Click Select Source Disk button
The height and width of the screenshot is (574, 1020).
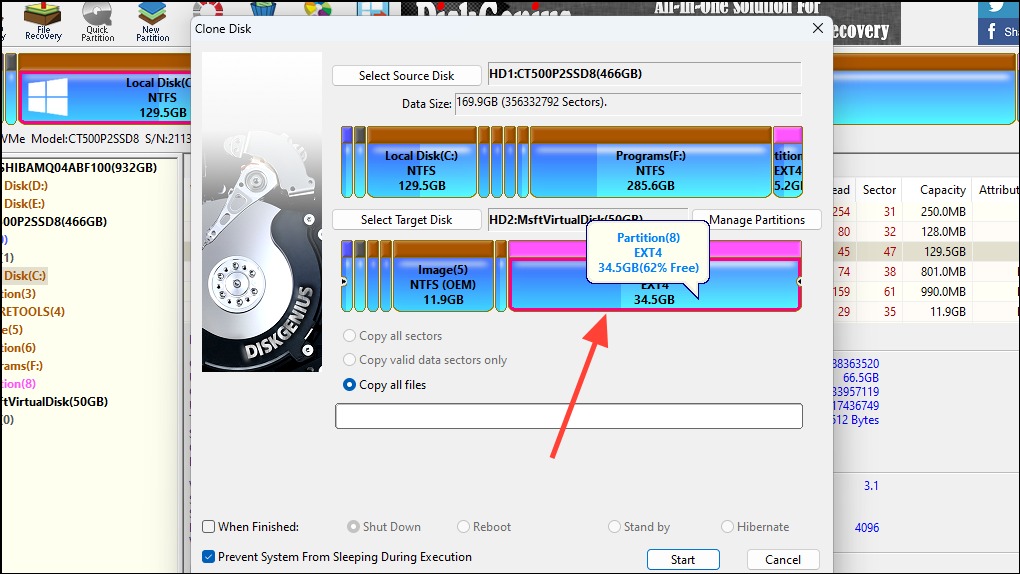[407, 75]
